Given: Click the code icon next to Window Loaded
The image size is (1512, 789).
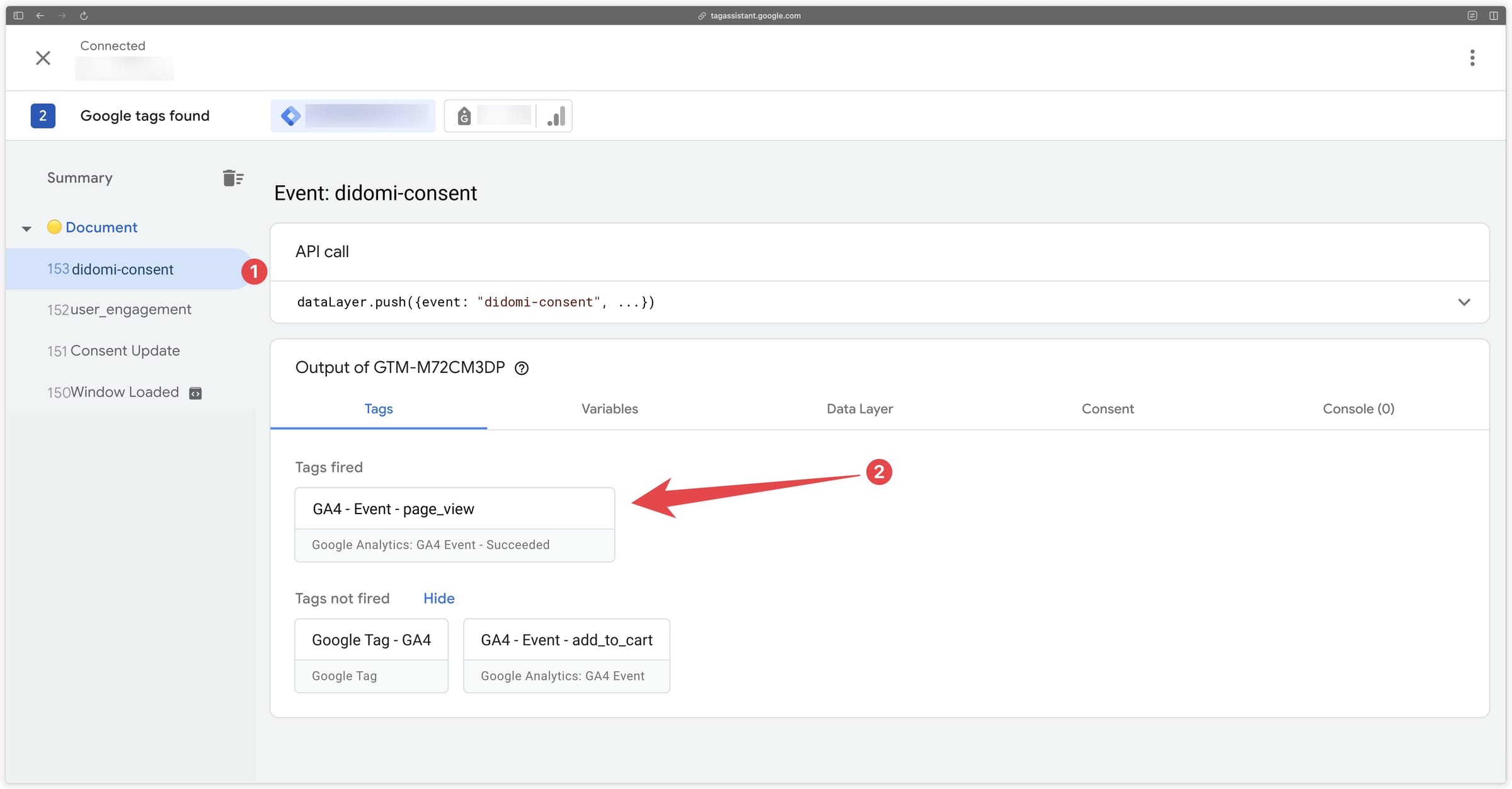Looking at the screenshot, I should [x=195, y=393].
